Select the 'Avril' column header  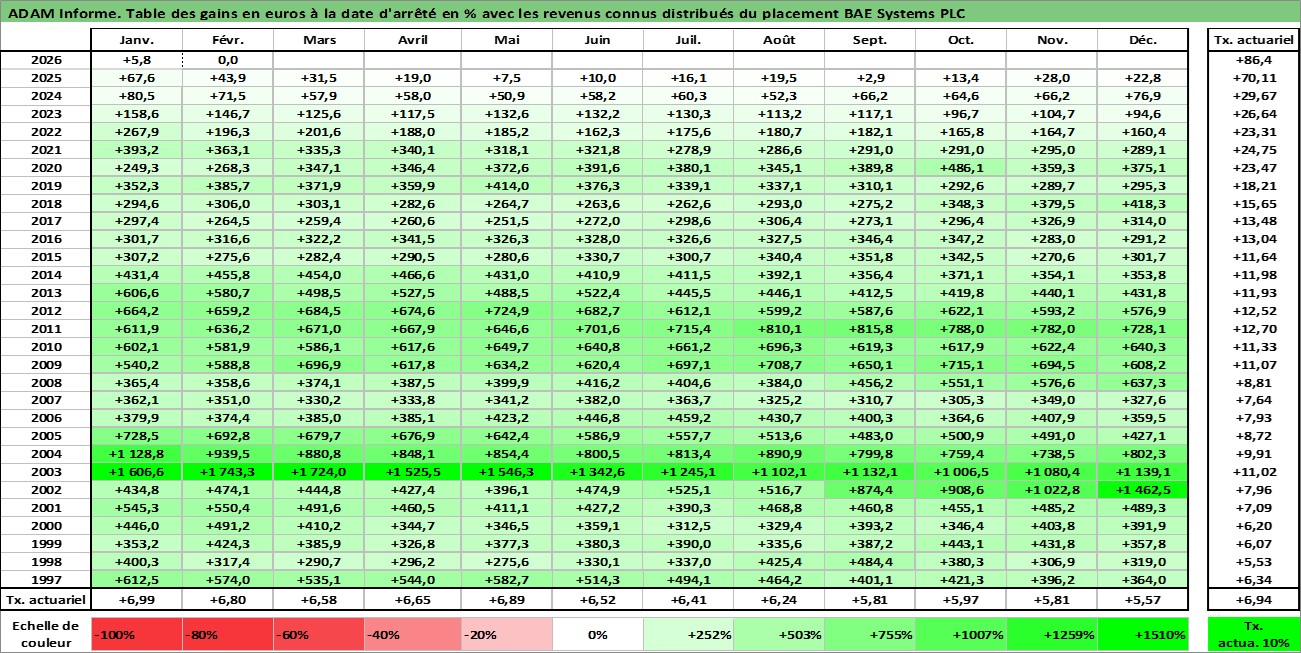click(x=411, y=40)
